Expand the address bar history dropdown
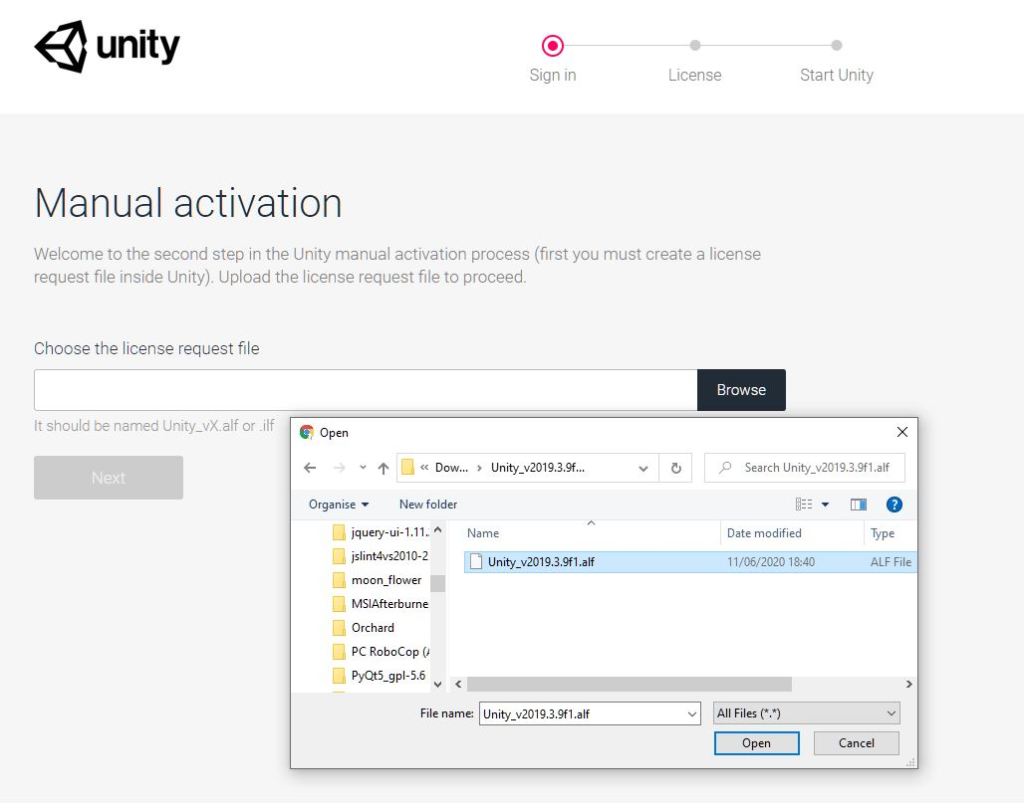The height and width of the screenshot is (810, 1024). pyautogui.click(x=643, y=468)
